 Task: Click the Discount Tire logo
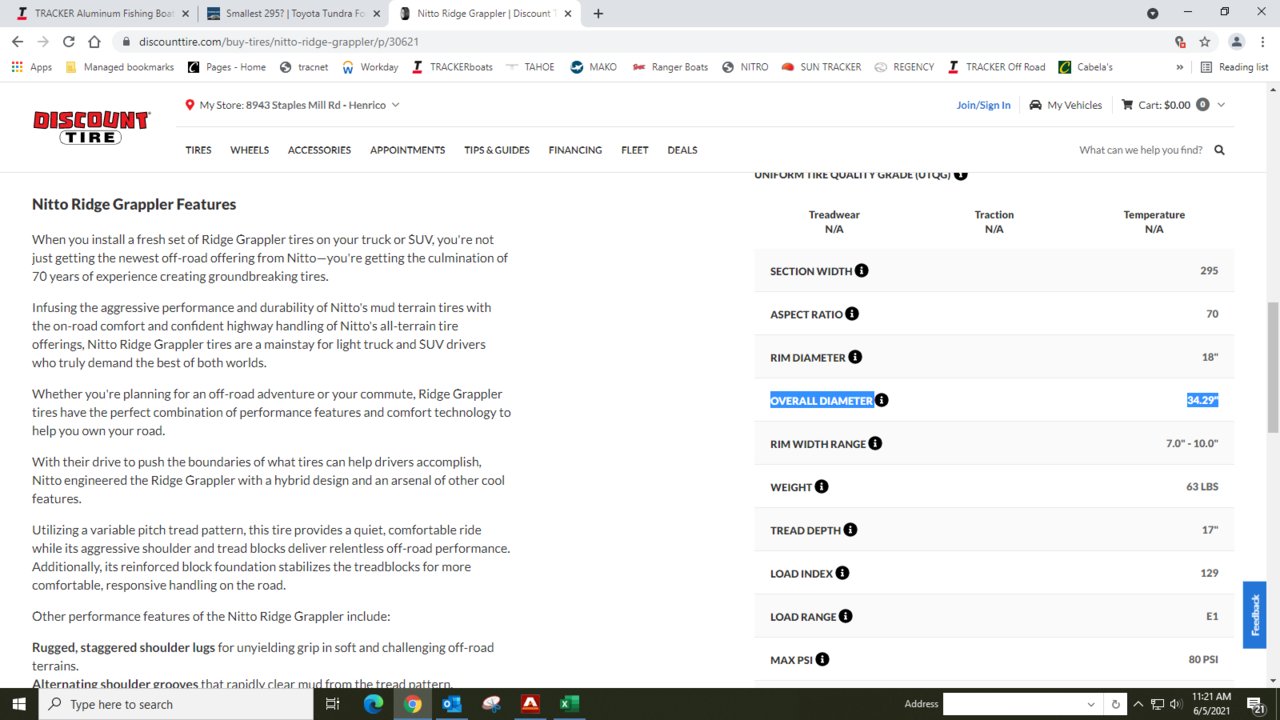click(91, 127)
